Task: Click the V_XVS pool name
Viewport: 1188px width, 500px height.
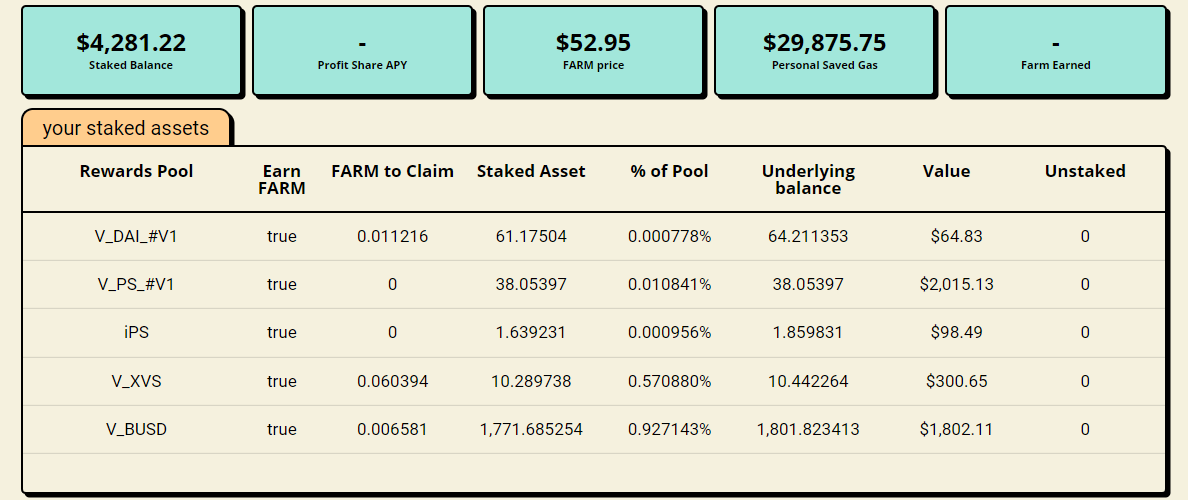Action: pos(136,381)
